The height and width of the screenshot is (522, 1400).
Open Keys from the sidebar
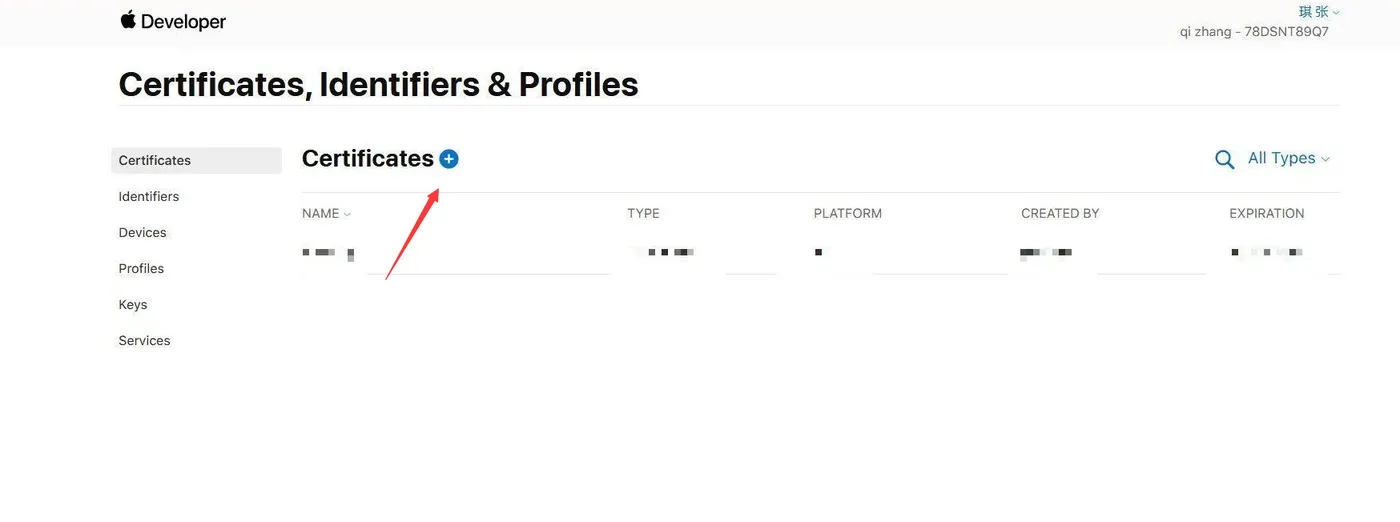click(x=133, y=304)
